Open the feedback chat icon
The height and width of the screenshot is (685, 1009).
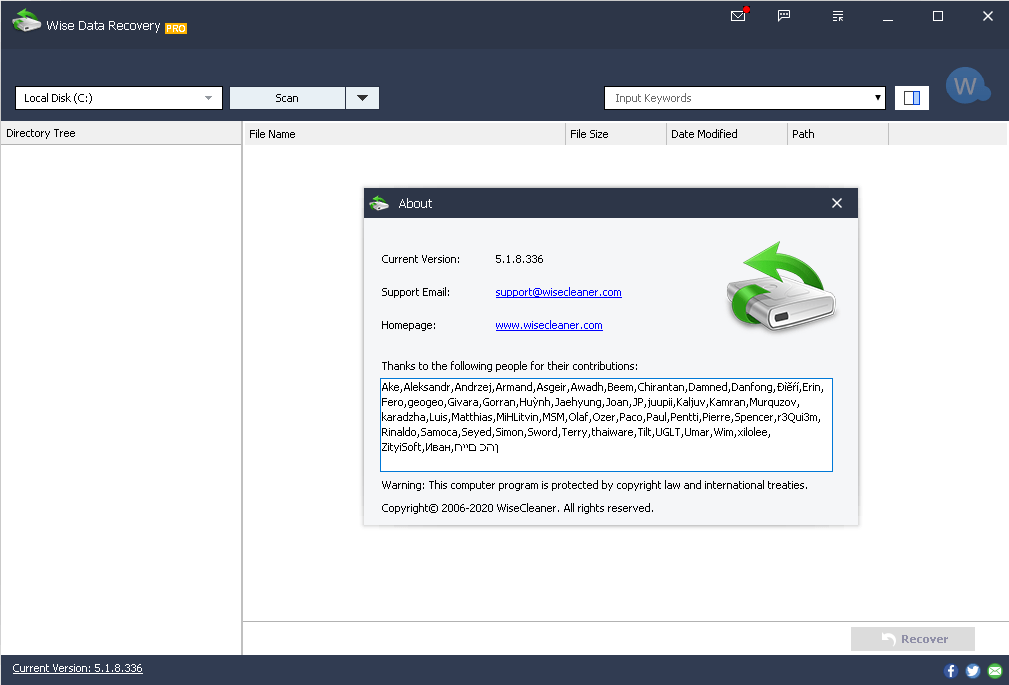click(x=784, y=15)
